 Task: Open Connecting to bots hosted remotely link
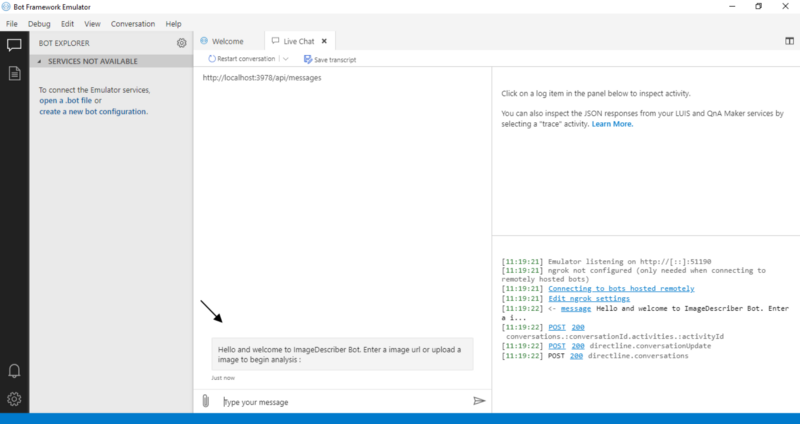point(621,288)
